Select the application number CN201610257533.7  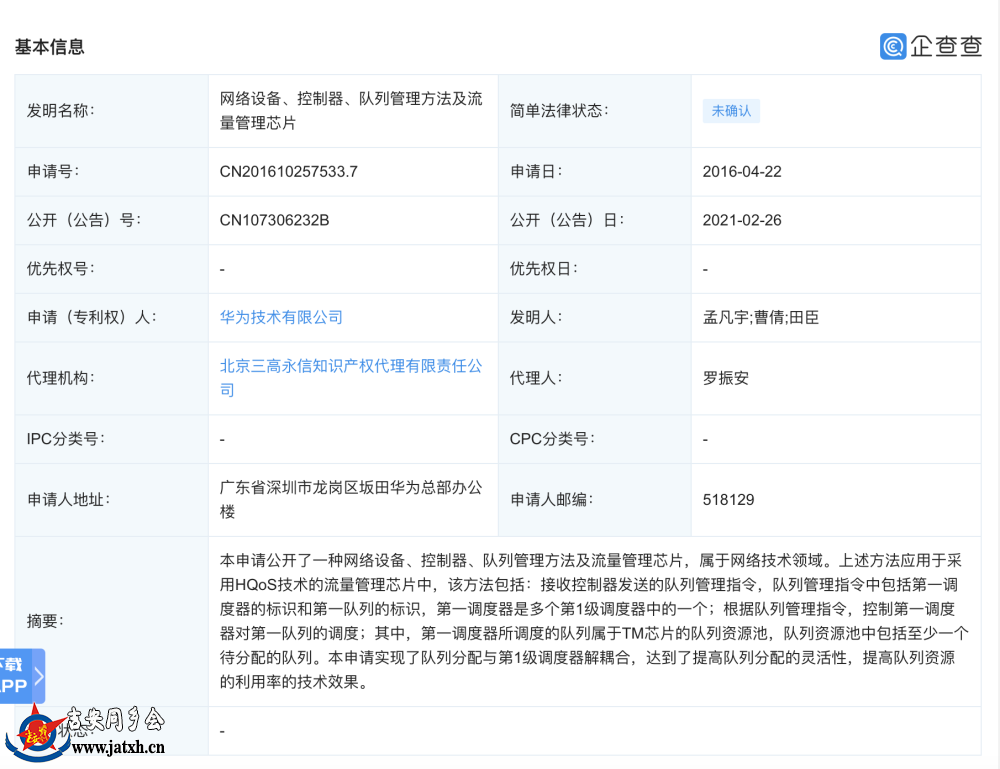[288, 172]
